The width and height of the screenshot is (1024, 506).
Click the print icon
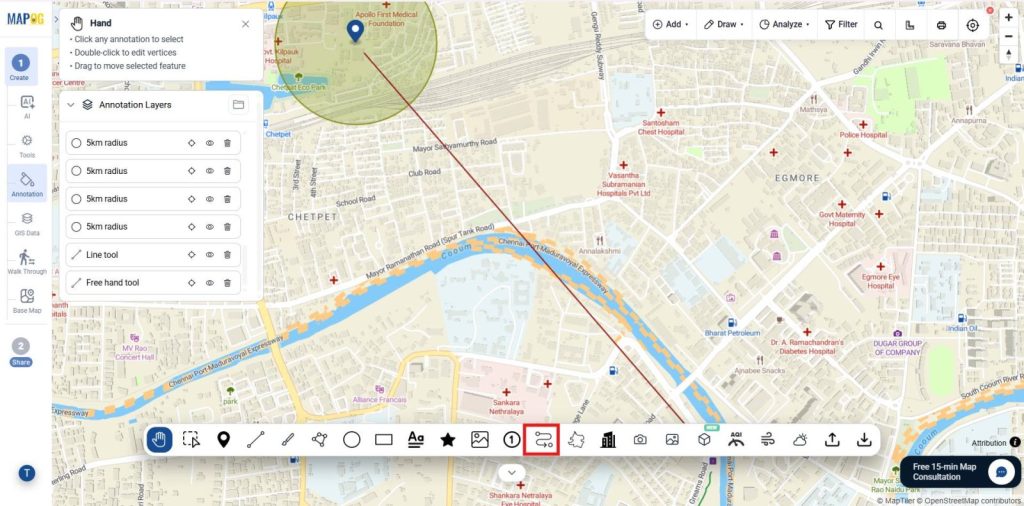[941, 25]
